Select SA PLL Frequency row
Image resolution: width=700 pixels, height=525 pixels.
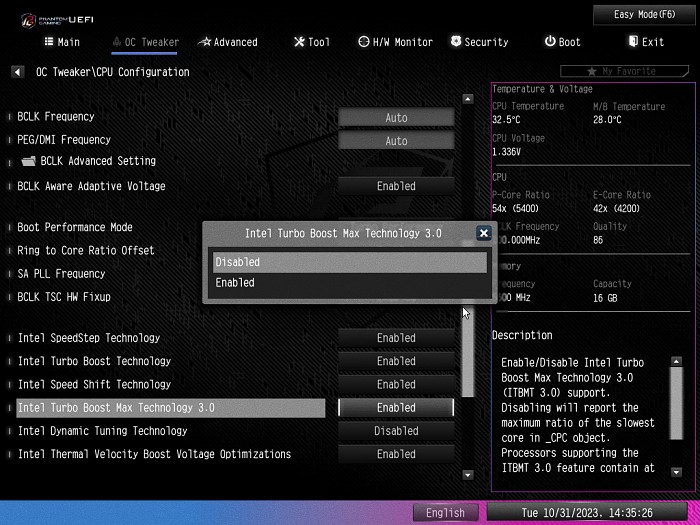pyautogui.click(x=61, y=274)
